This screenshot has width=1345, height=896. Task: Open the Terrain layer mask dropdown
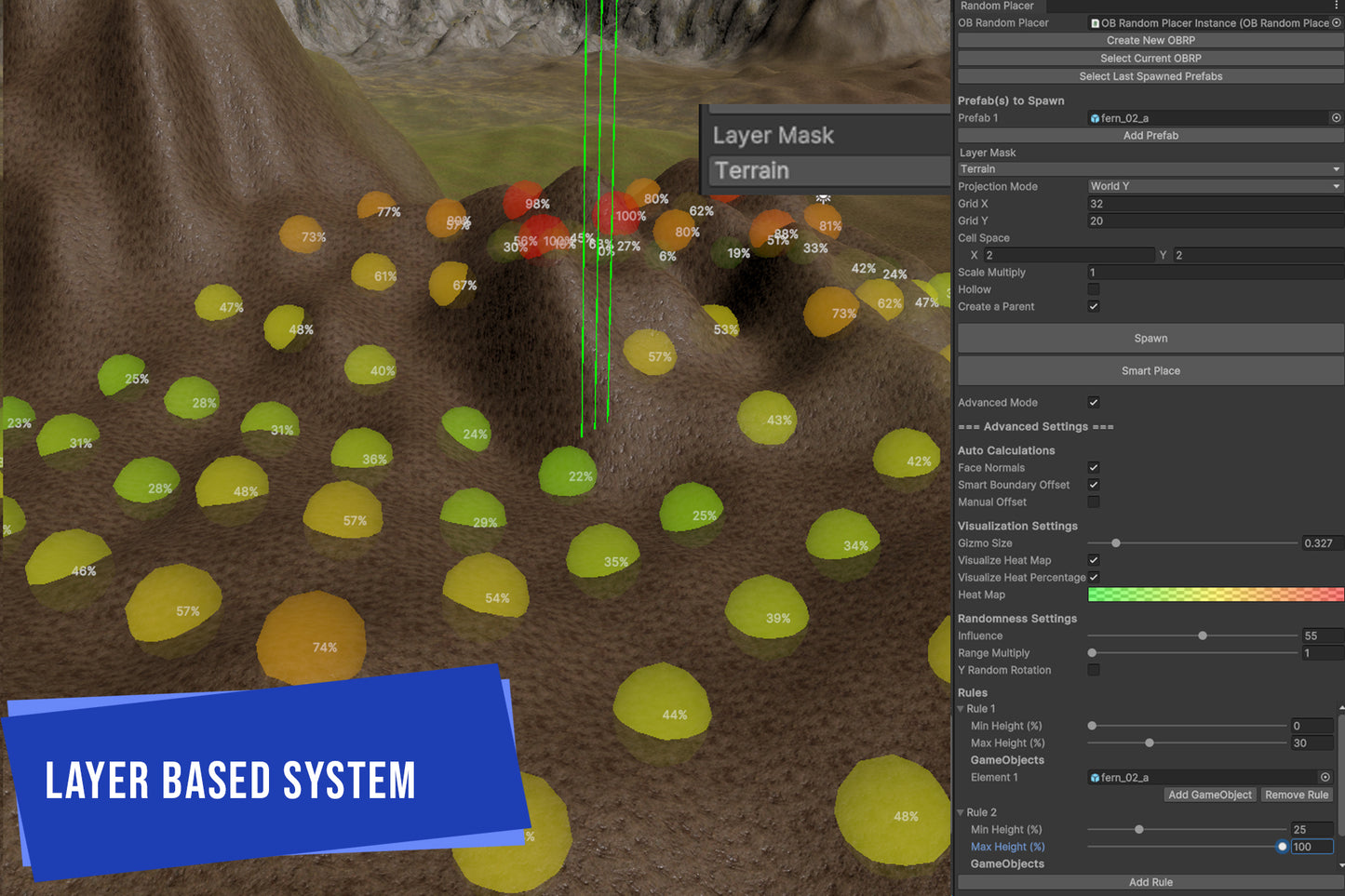pyautogui.click(x=1150, y=169)
